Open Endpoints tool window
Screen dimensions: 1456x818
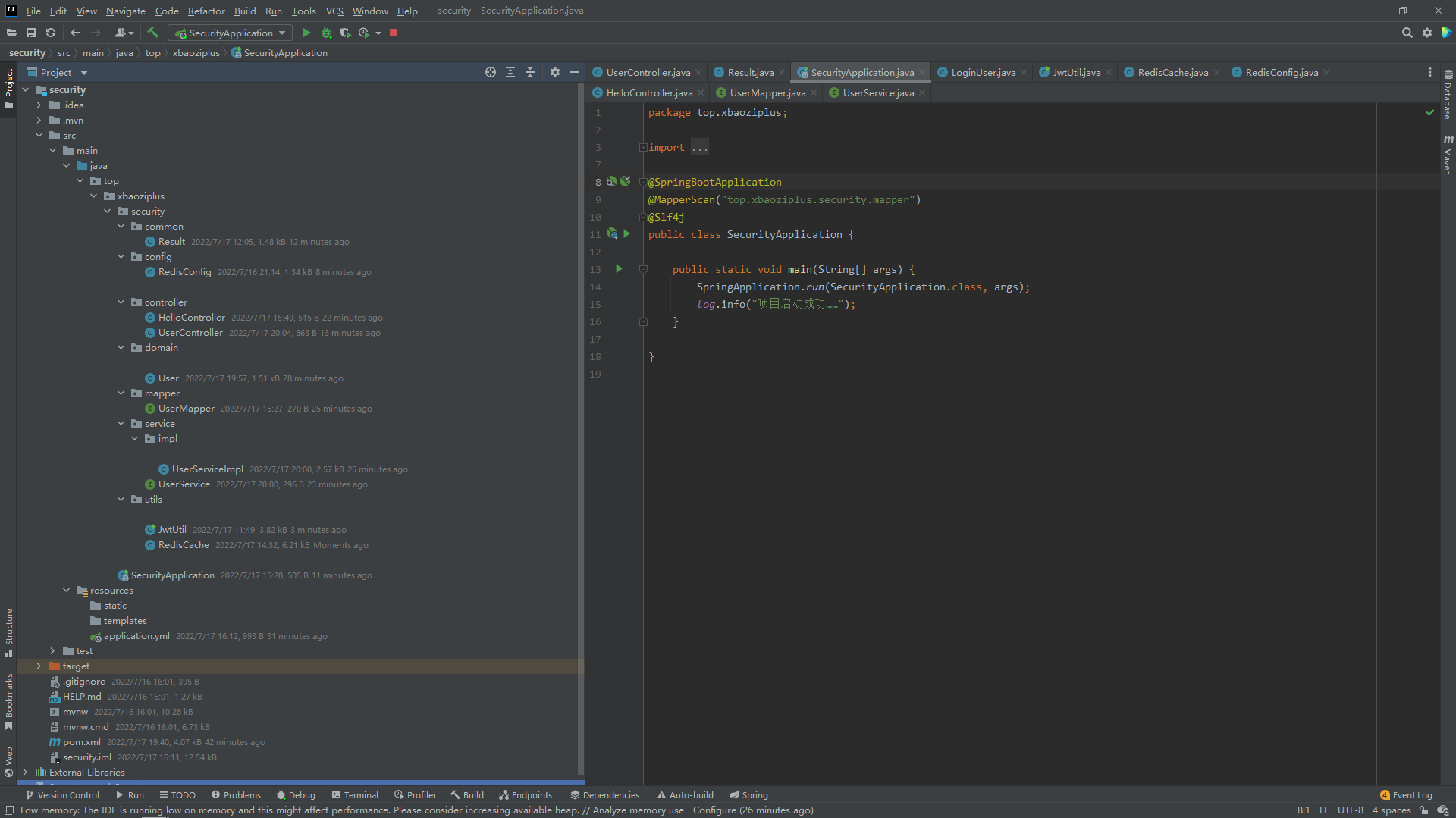tap(526, 795)
